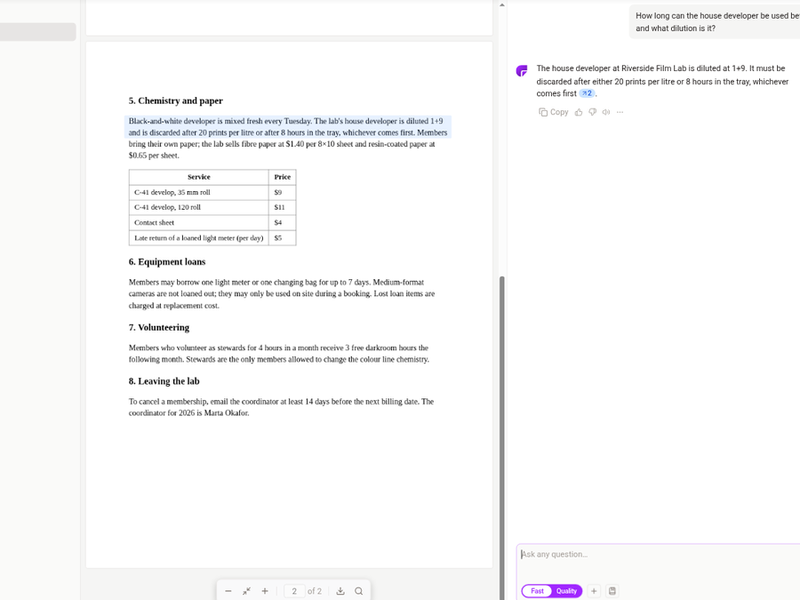
Task: Click the heading 6. Equipment loans
Action: [167, 262]
